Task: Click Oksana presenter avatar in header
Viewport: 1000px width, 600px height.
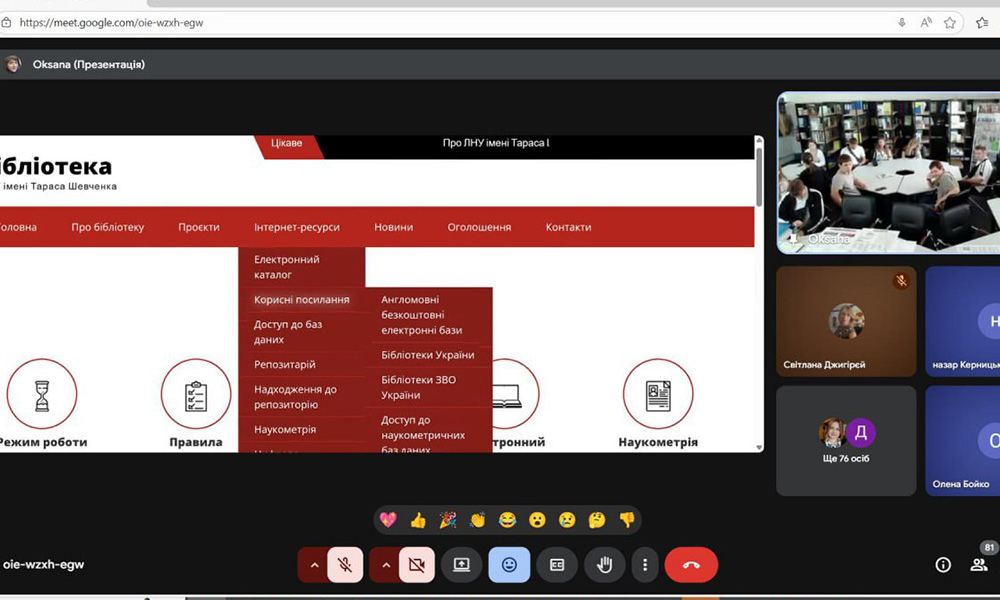Action: pyautogui.click(x=12, y=64)
